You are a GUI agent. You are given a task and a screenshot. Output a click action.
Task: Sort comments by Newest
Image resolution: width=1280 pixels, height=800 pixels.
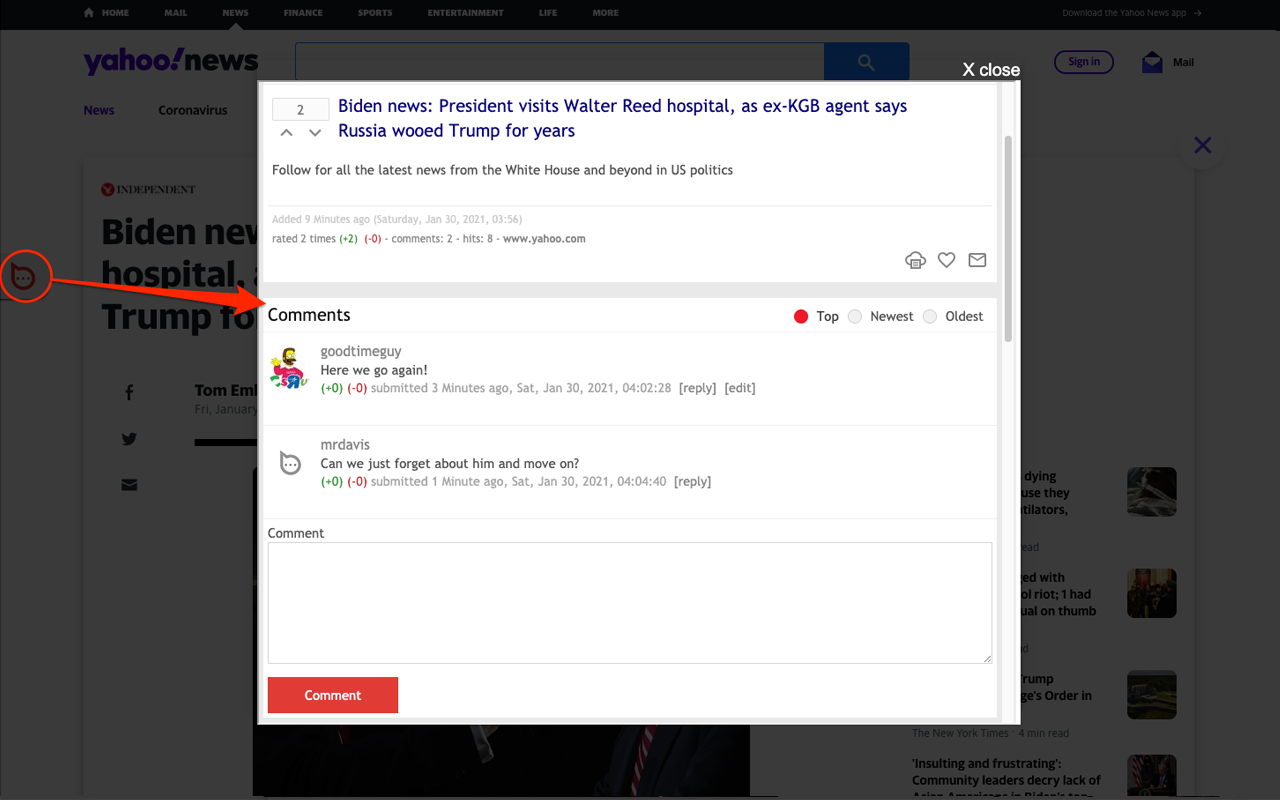coord(855,316)
